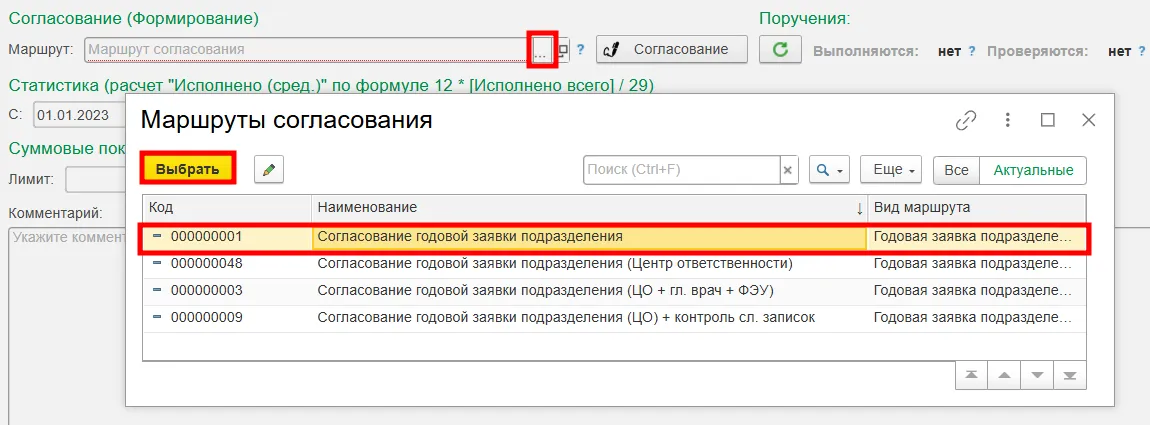
Task: Click Вид маршрута cell in row 000000009
Action: (x=977, y=318)
